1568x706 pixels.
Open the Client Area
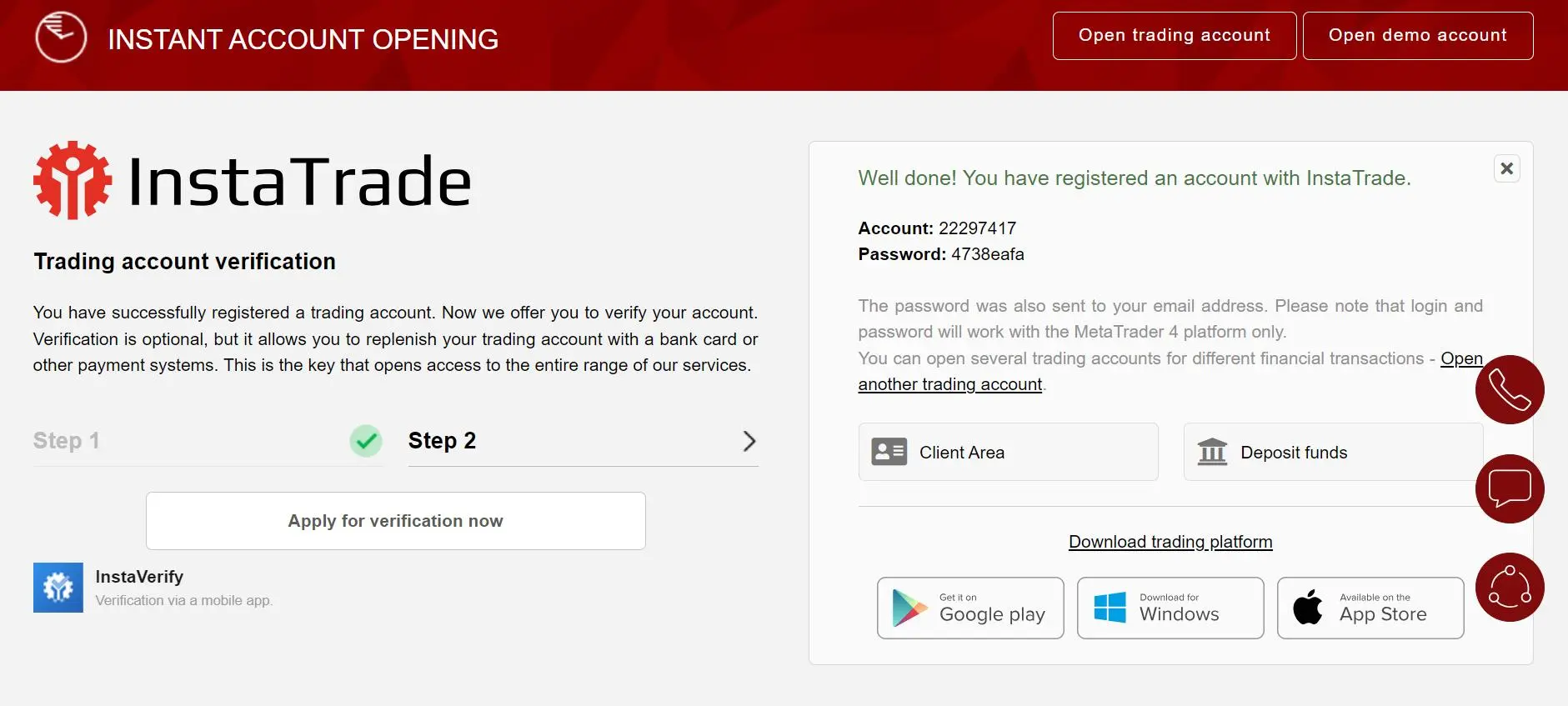pyautogui.click(x=1009, y=452)
